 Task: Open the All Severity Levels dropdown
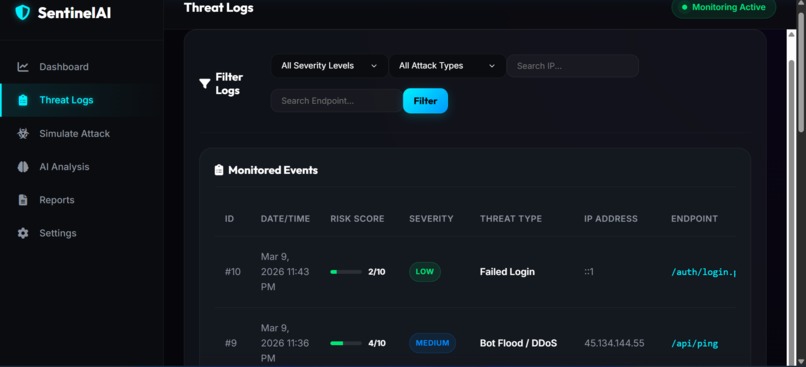329,66
